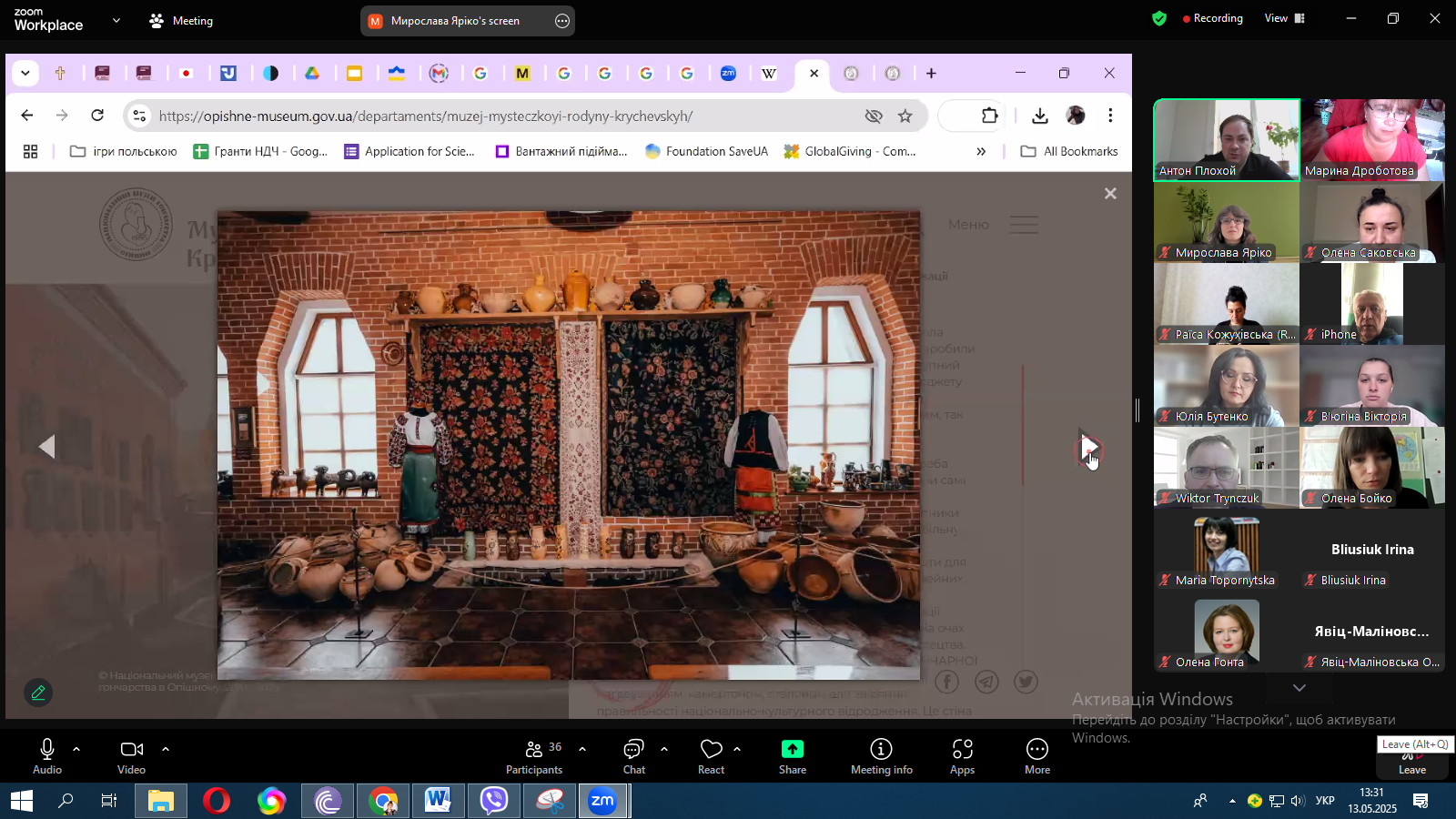Select Антон Плохой's video thumbnail

point(1226,139)
